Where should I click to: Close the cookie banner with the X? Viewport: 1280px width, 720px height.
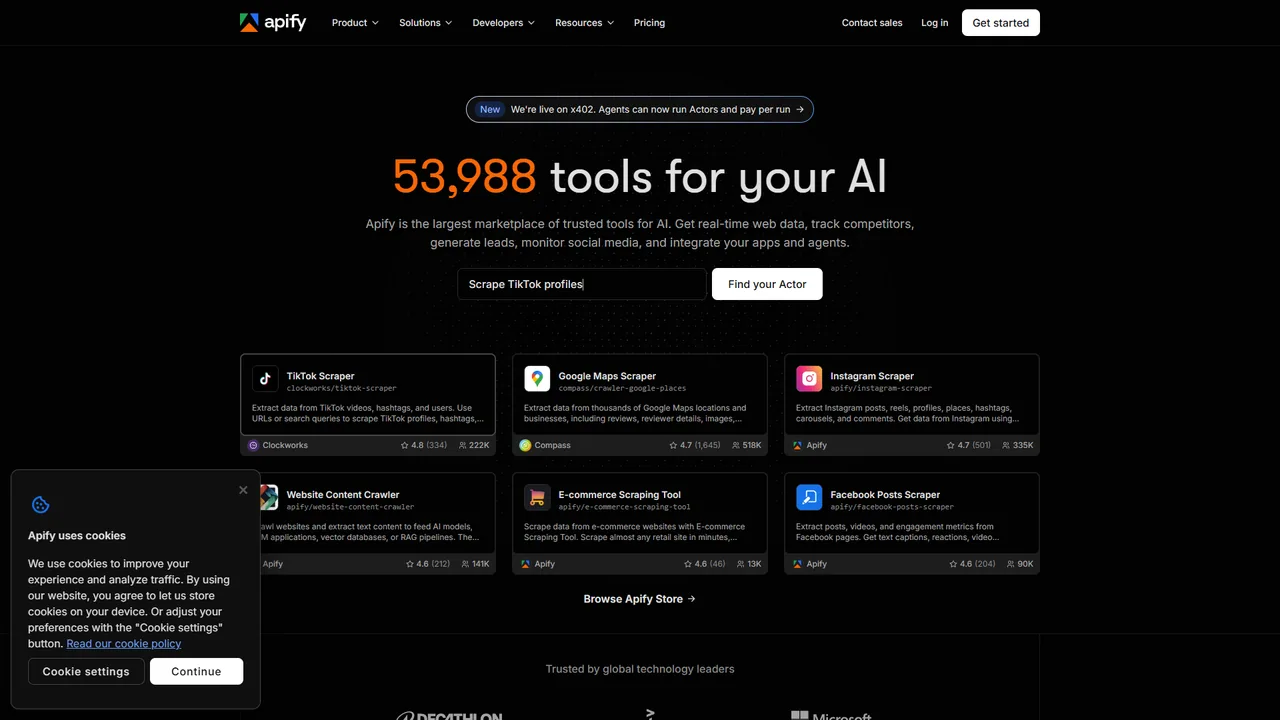tap(243, 490)
